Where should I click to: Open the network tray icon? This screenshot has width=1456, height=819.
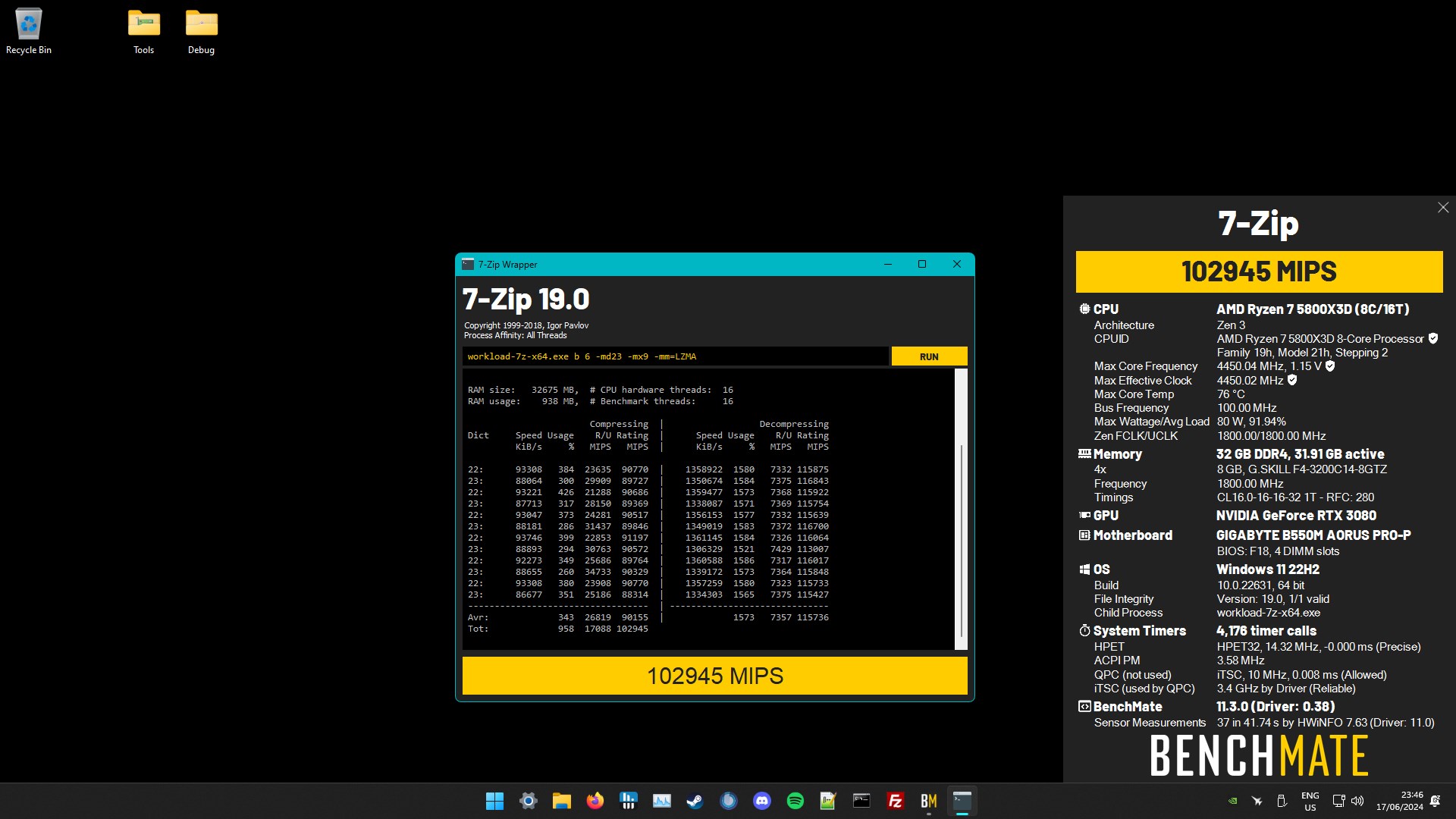1338,801
